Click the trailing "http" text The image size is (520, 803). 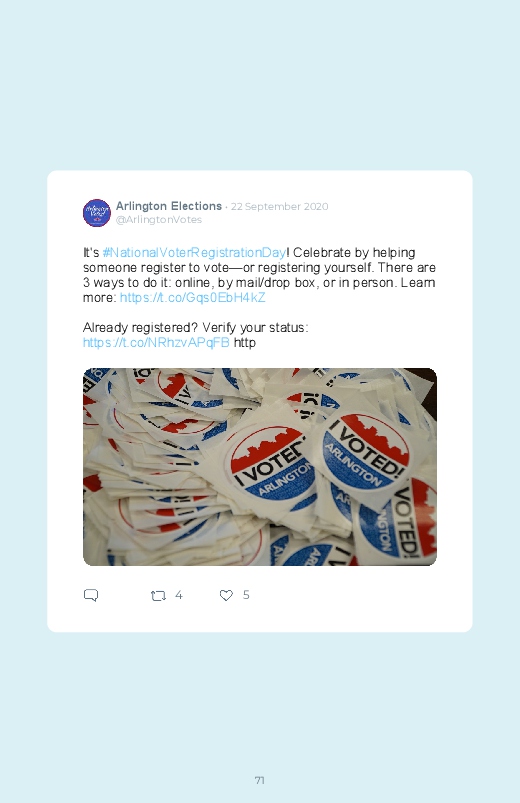point(245,343)
